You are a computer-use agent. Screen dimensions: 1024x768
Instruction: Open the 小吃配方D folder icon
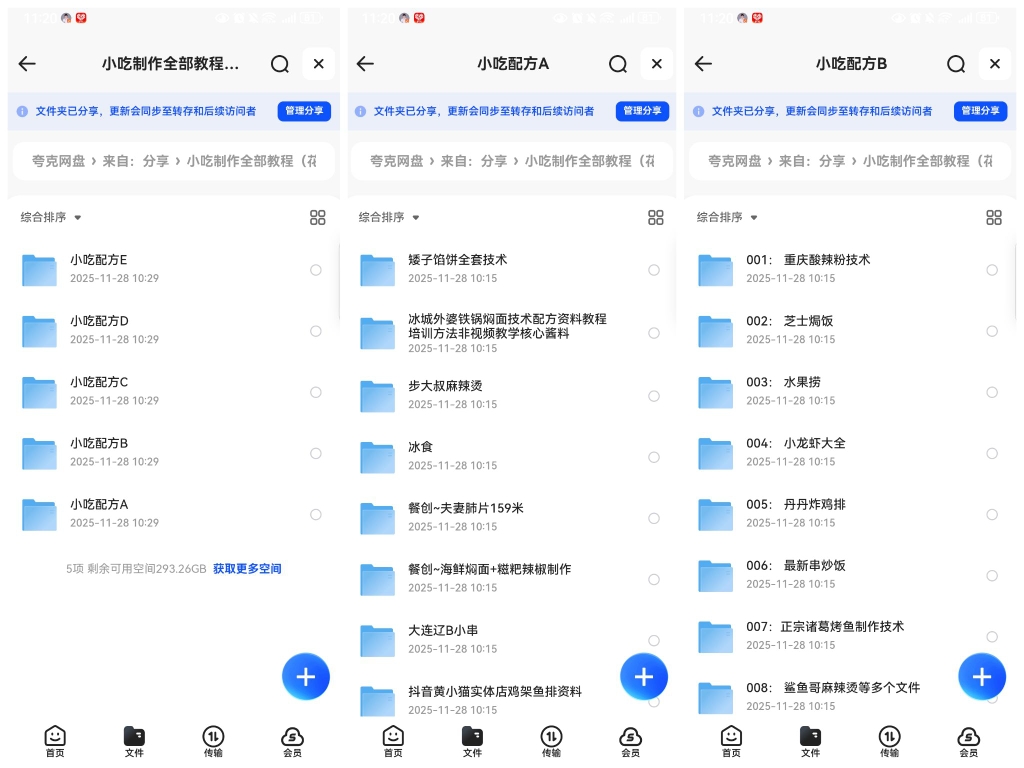tap(40, 331)
